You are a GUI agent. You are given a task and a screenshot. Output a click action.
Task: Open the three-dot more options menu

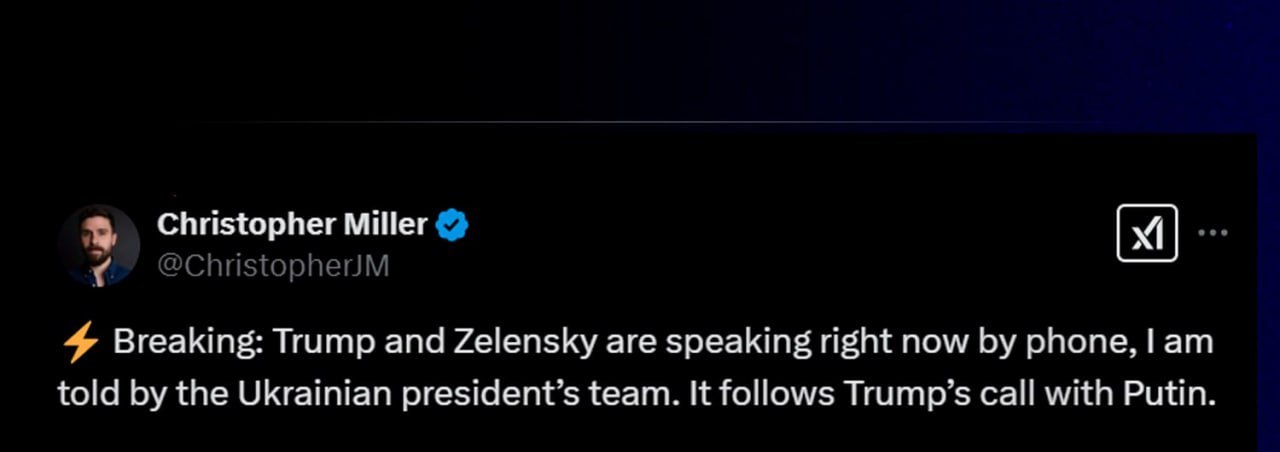tap(1212, 233)
